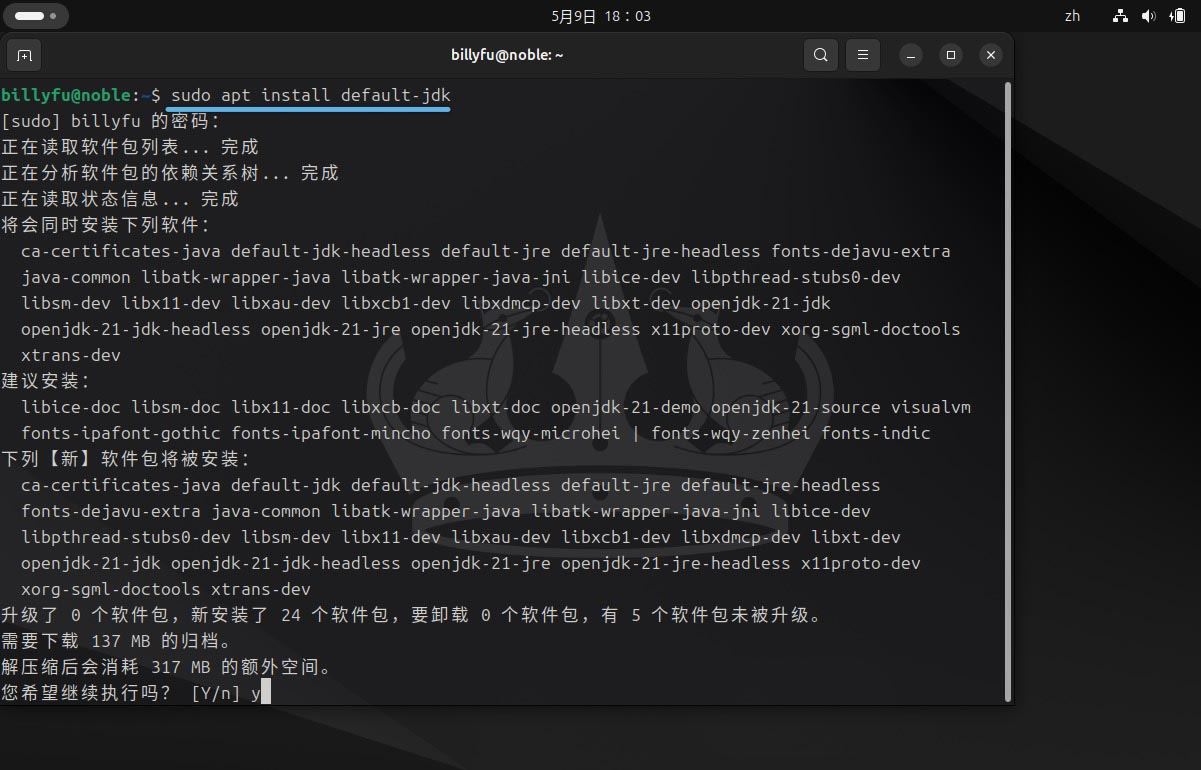Click the visualvm suggested package name

(930, 407)
